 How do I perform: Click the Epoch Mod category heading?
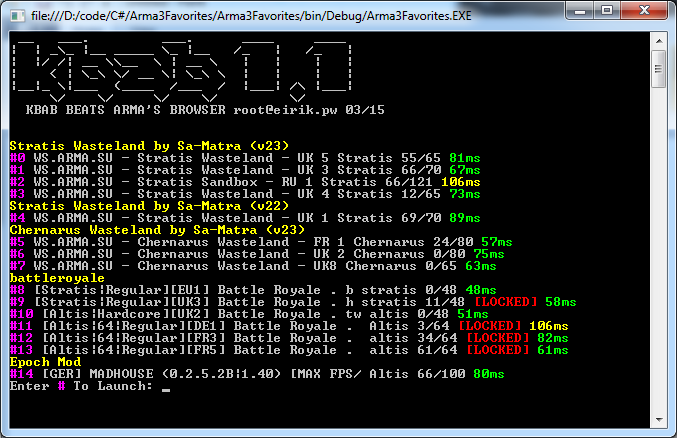coord(45,362)
